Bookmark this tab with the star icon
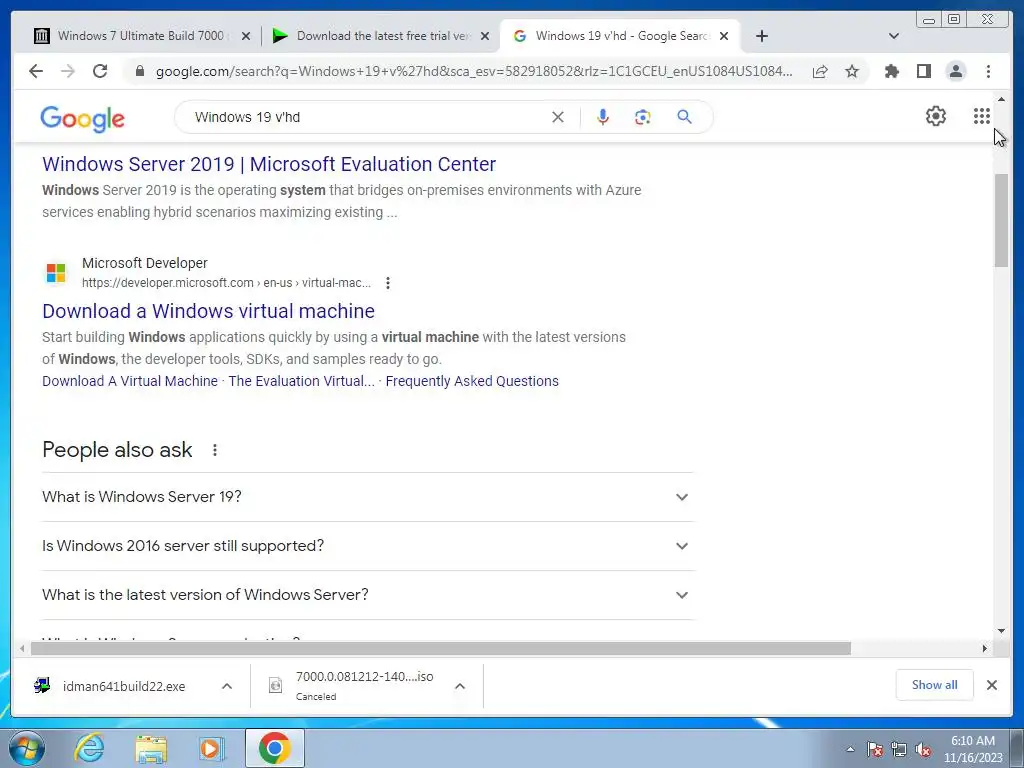Screen dimensions: 1024x768 (x=852, y=71)
